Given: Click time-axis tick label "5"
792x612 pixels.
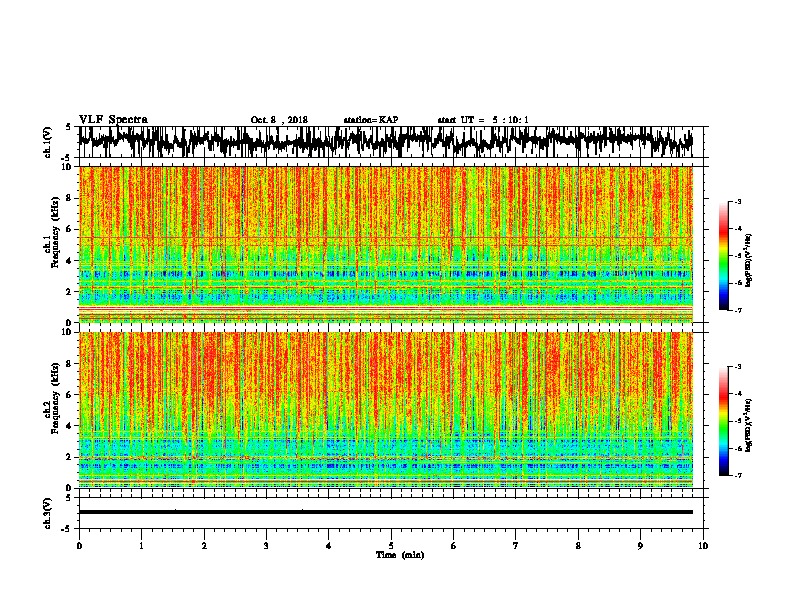Looking at the screenshot, I should click(x=391, y=545).
